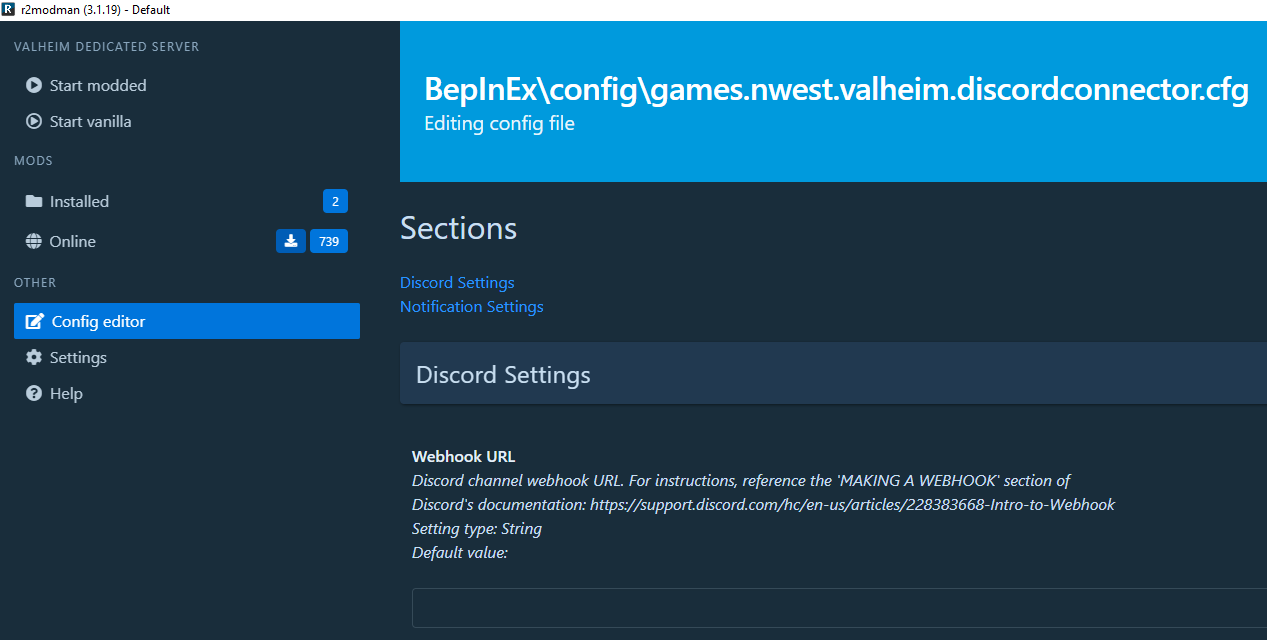The width and height of the screenshot is (1267, 640).
Task: Focus the Webhook URL text input field
Action: (838, 608)
